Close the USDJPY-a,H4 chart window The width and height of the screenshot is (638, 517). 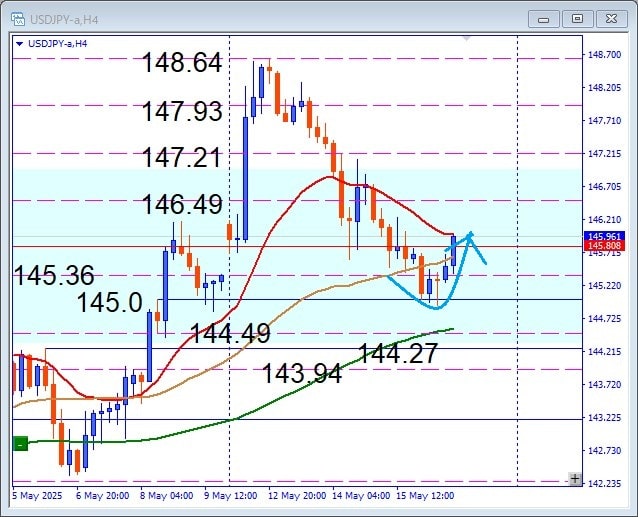tap(612, 19)
